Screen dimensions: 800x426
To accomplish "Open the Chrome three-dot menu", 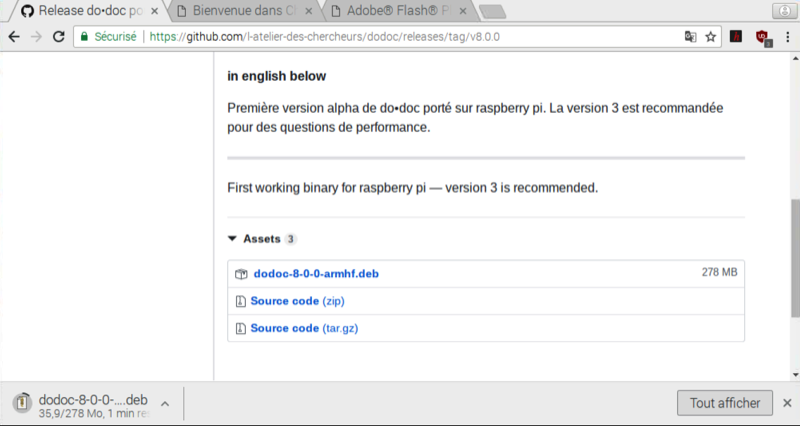I will (x=787, y=36).
